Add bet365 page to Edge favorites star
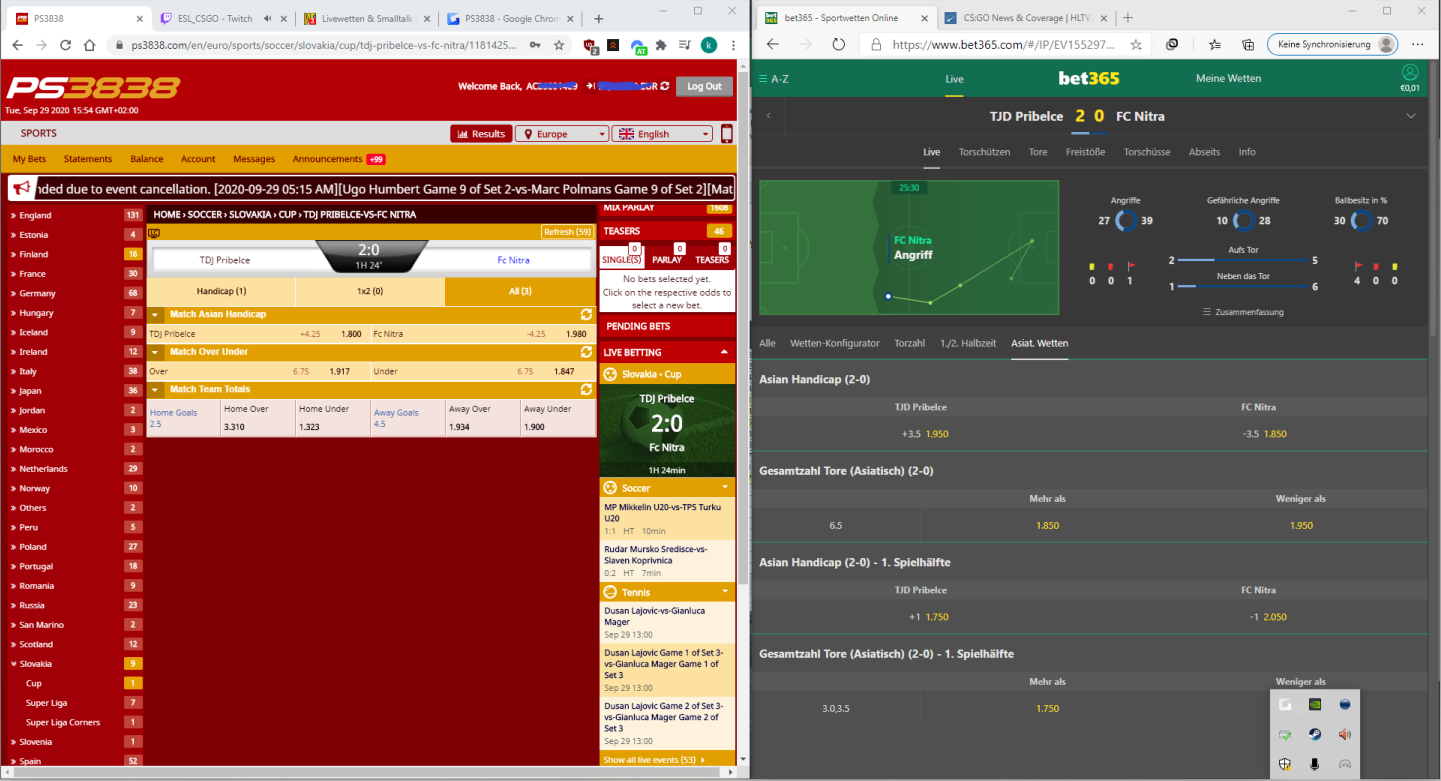This screenshot has height=781, width=1441. pos(1136,45)
